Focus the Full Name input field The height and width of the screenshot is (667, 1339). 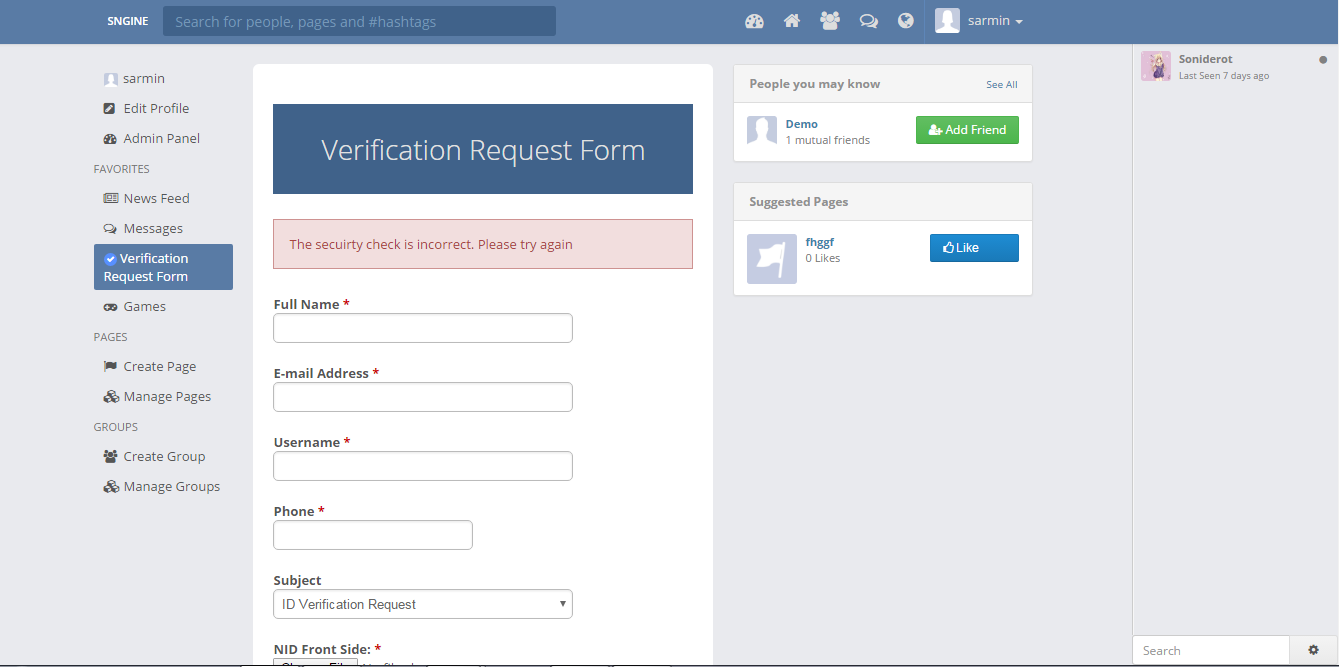422,328
